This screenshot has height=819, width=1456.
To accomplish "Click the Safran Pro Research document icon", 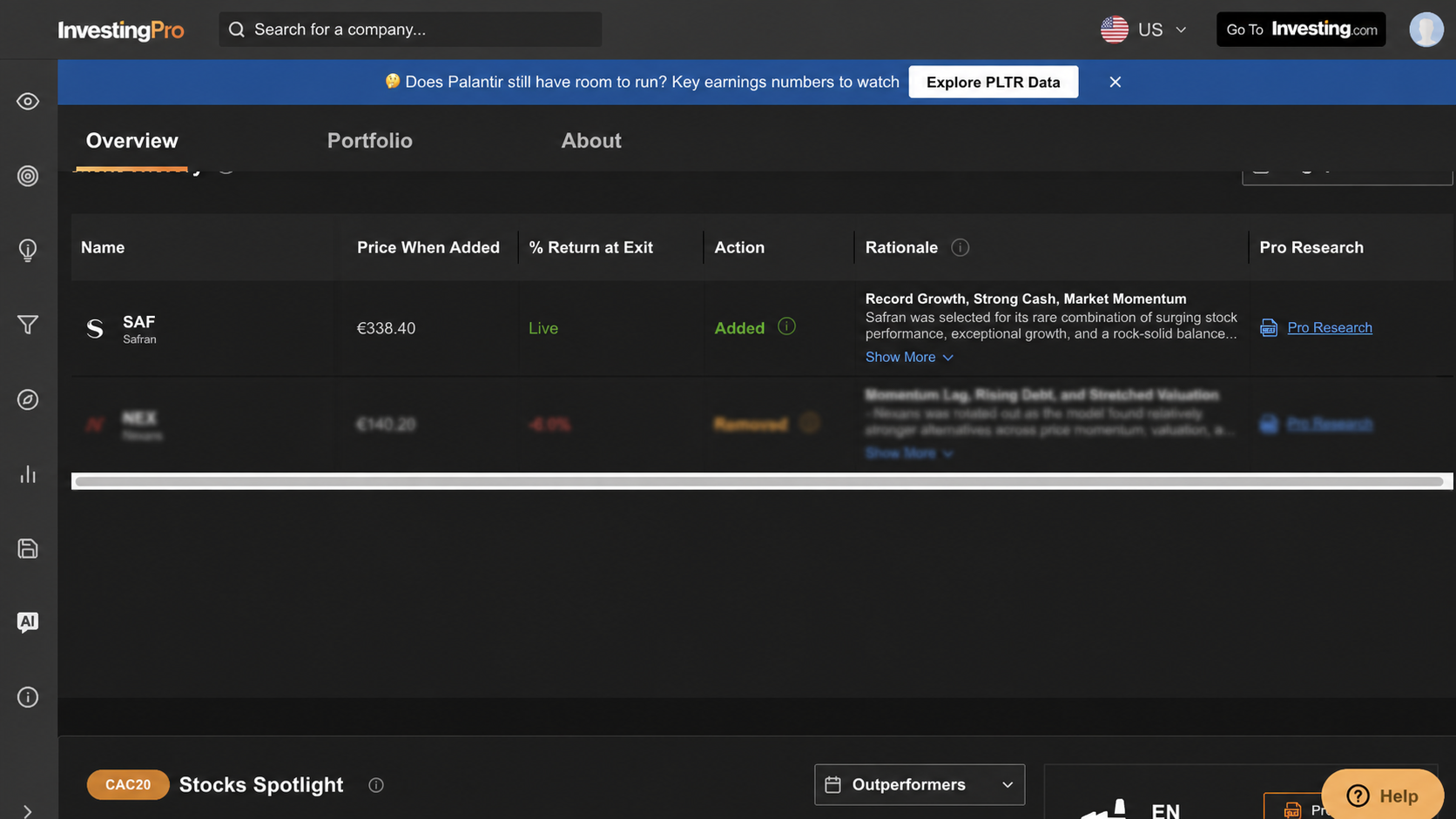I will point(1269,328).
